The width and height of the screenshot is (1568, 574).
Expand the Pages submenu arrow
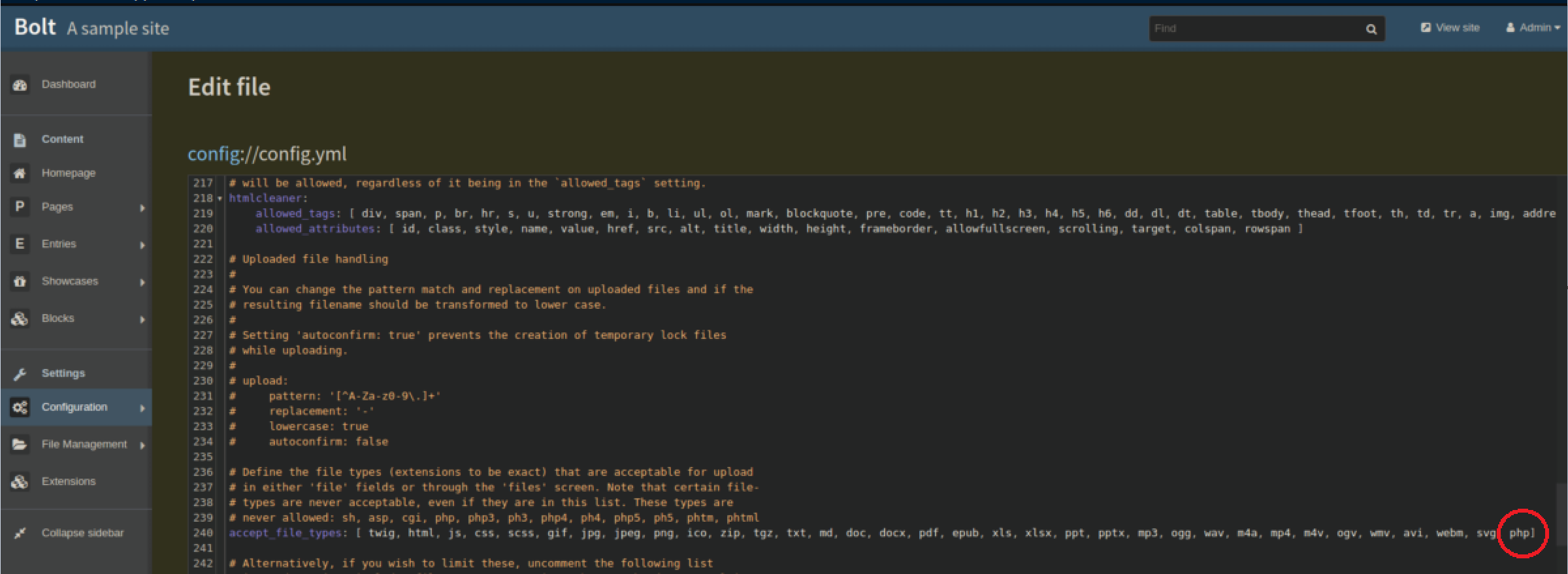(142, 208)
